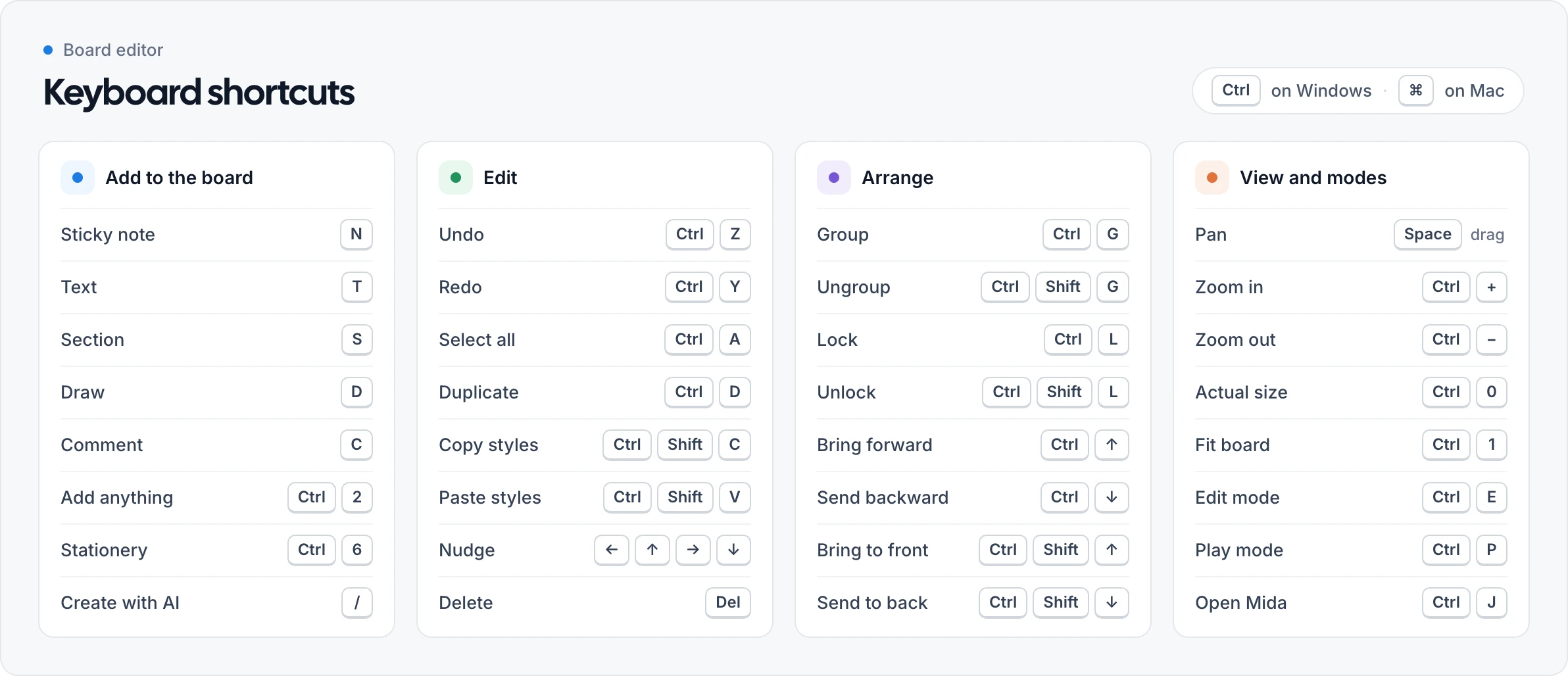
Task: Click the up arrow key in Bring forward row
Action: [1112, 445]
